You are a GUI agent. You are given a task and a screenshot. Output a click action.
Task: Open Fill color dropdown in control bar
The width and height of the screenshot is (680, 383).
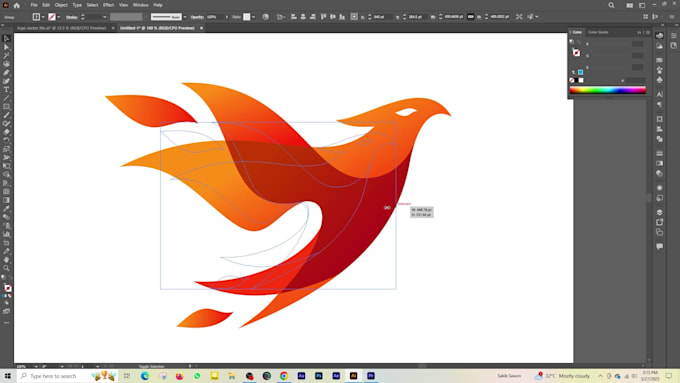click(43, 17)
